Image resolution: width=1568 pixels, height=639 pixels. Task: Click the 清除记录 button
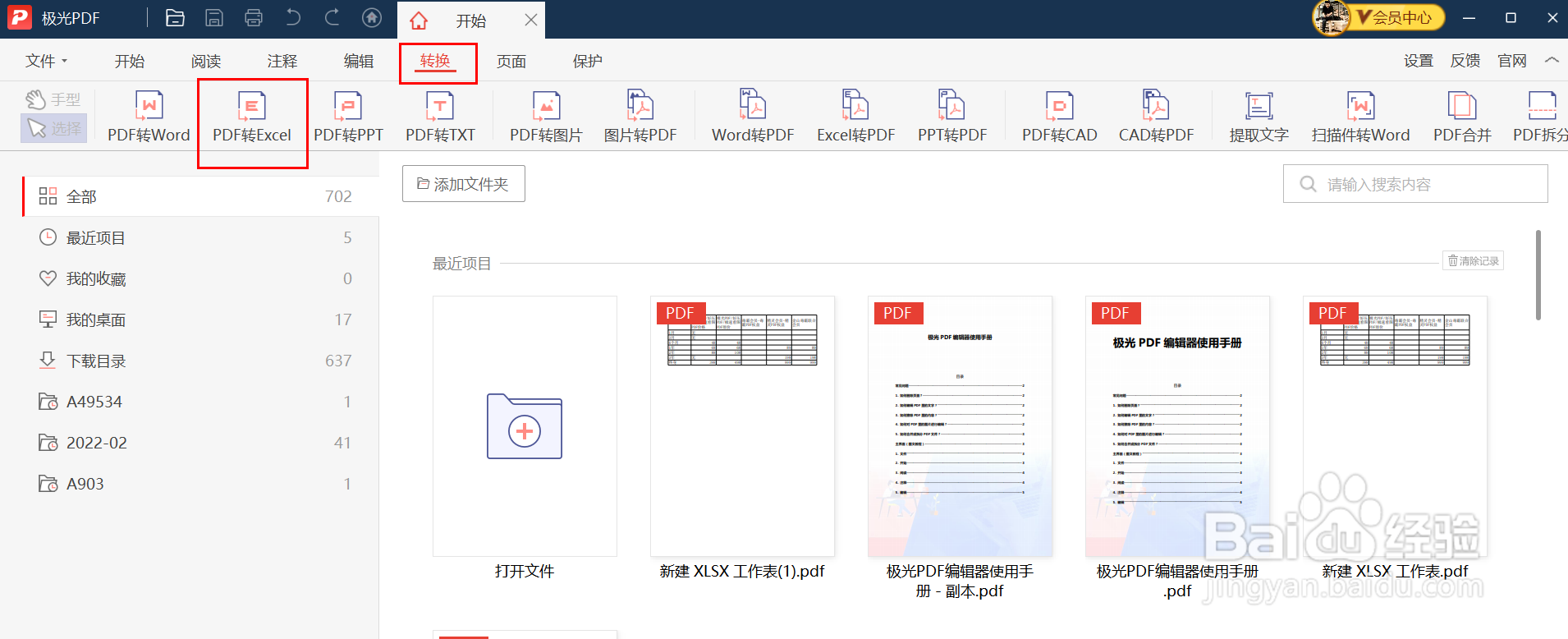pos(1474,260)
